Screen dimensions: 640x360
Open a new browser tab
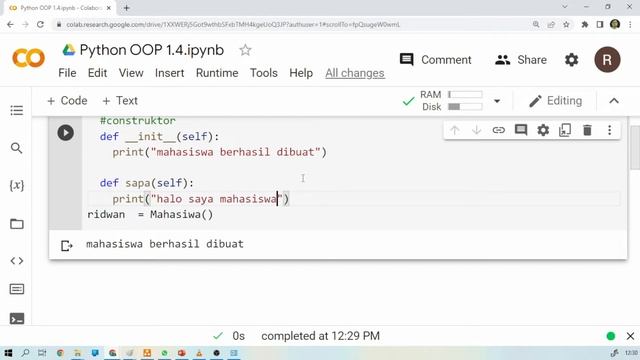tap(127, 8)
